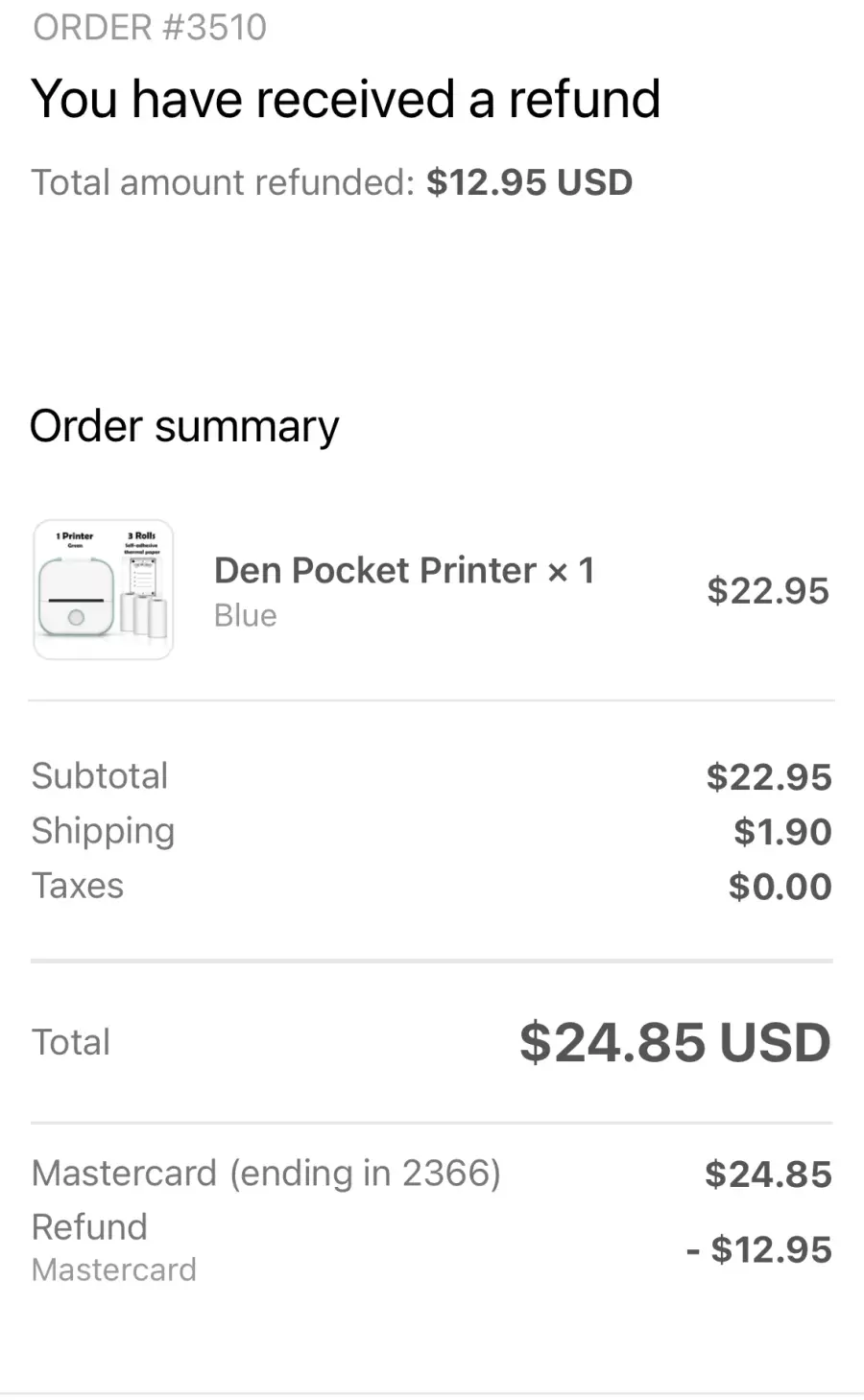Select the subtotal amount $22.95
This screenshot has height=1400, width=864.
pos(769,776)
